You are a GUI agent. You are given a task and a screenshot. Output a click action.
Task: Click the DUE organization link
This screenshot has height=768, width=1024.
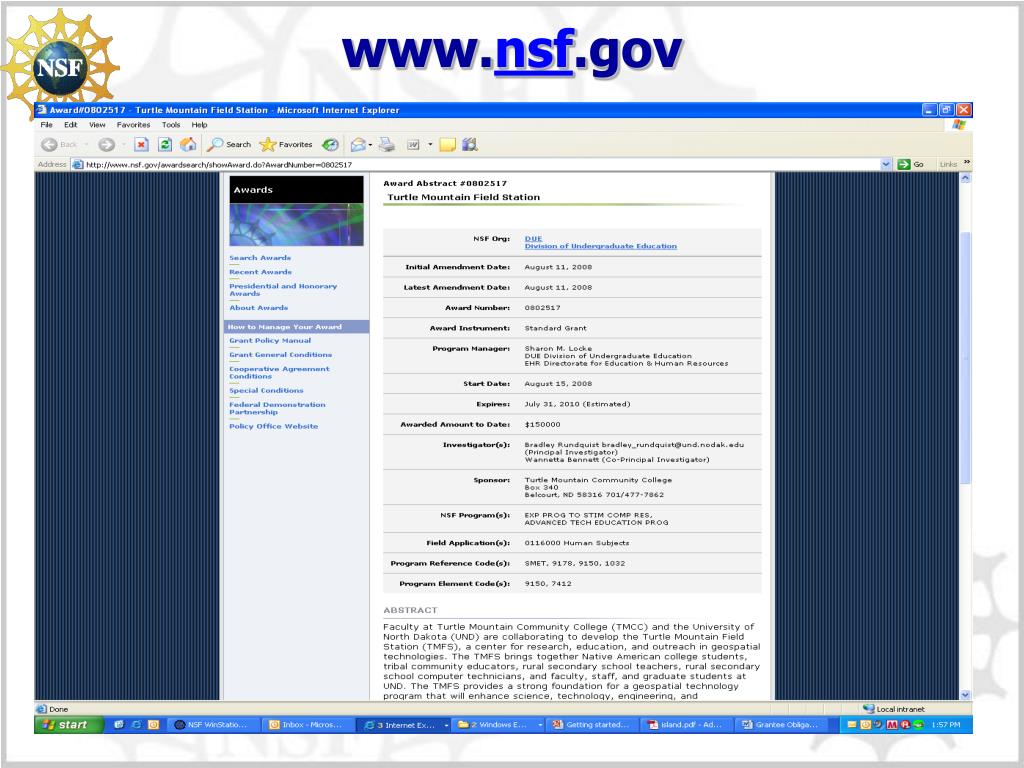pos(534,239)
